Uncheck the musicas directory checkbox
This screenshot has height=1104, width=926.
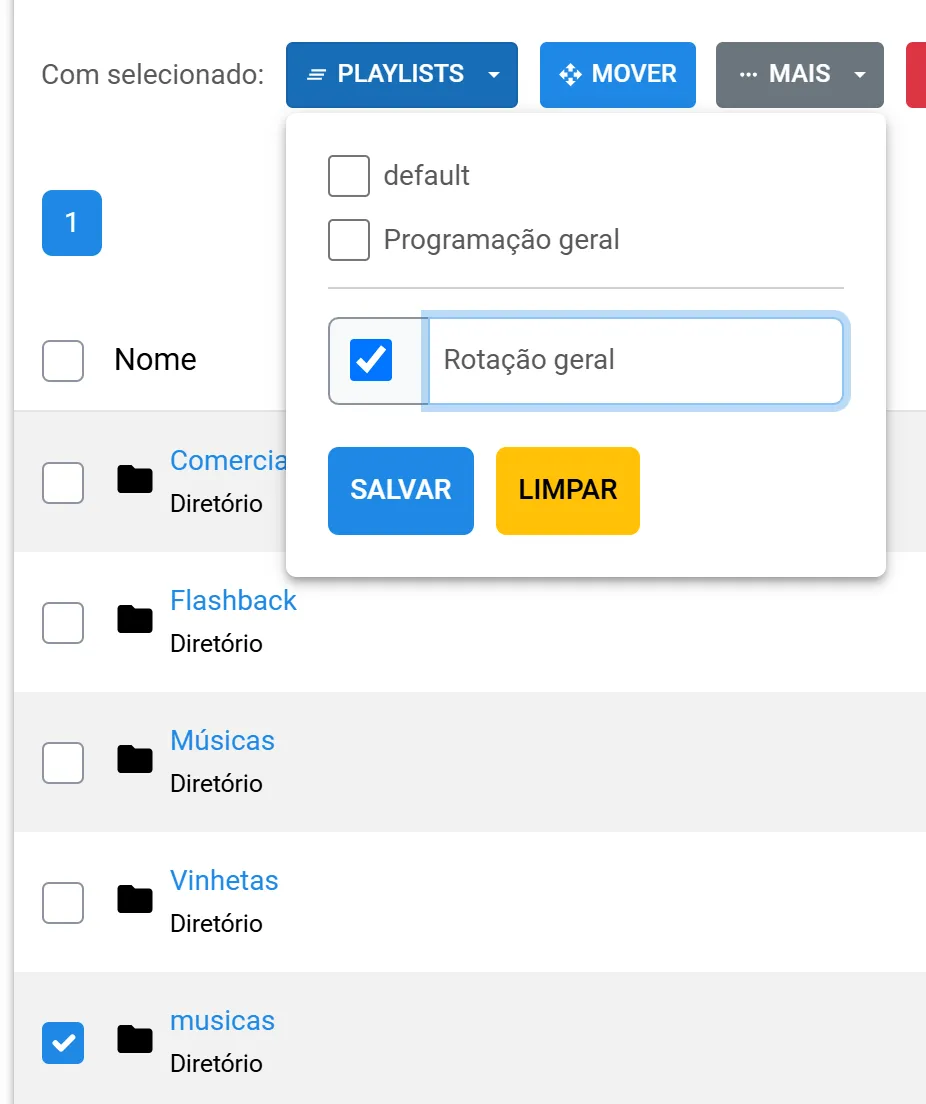(63, 1043)
